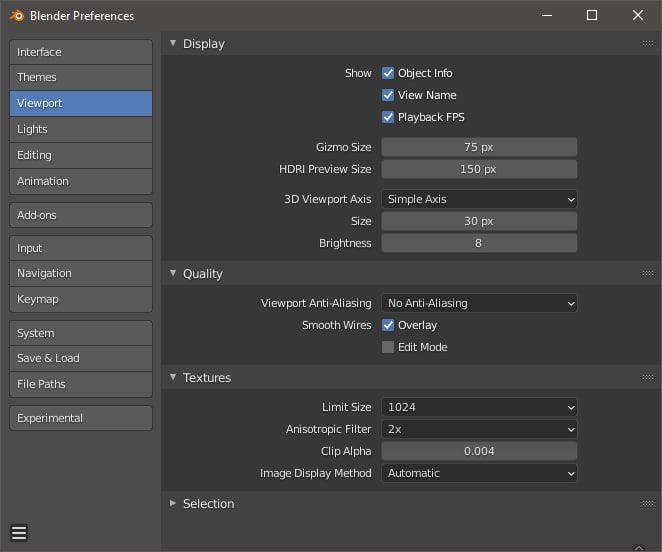Click the Textures panel title text
The height and width of the screenshot is (552, 662).
tap(207, 377)
